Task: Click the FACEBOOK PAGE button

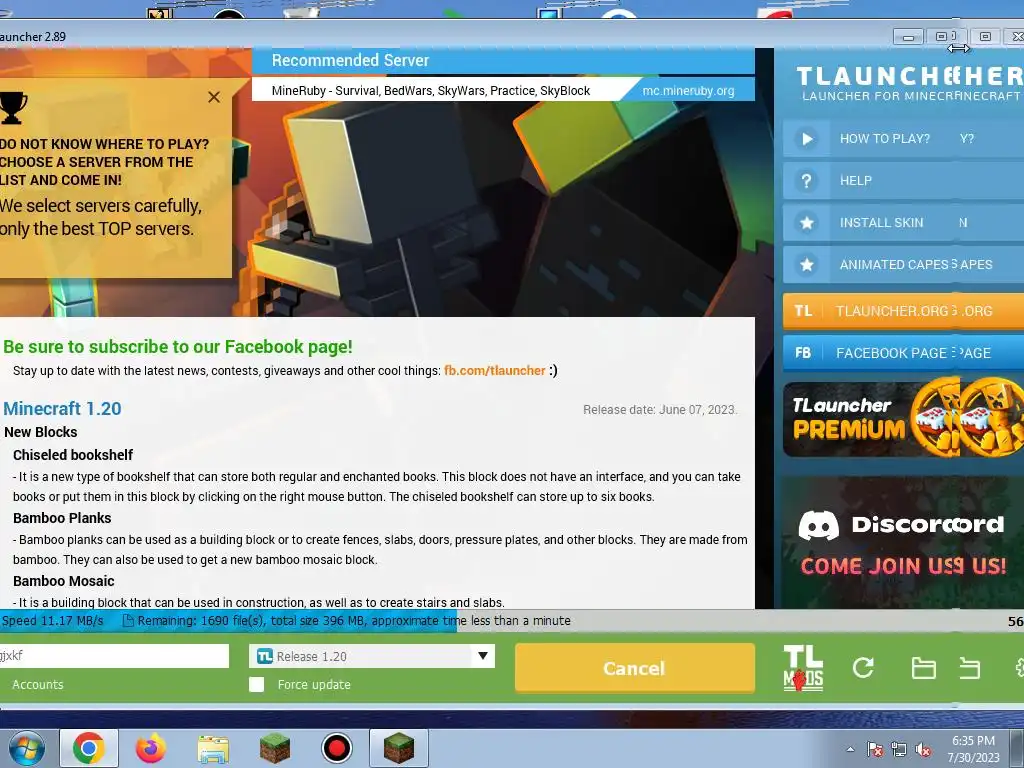Action: coord(903,353)
